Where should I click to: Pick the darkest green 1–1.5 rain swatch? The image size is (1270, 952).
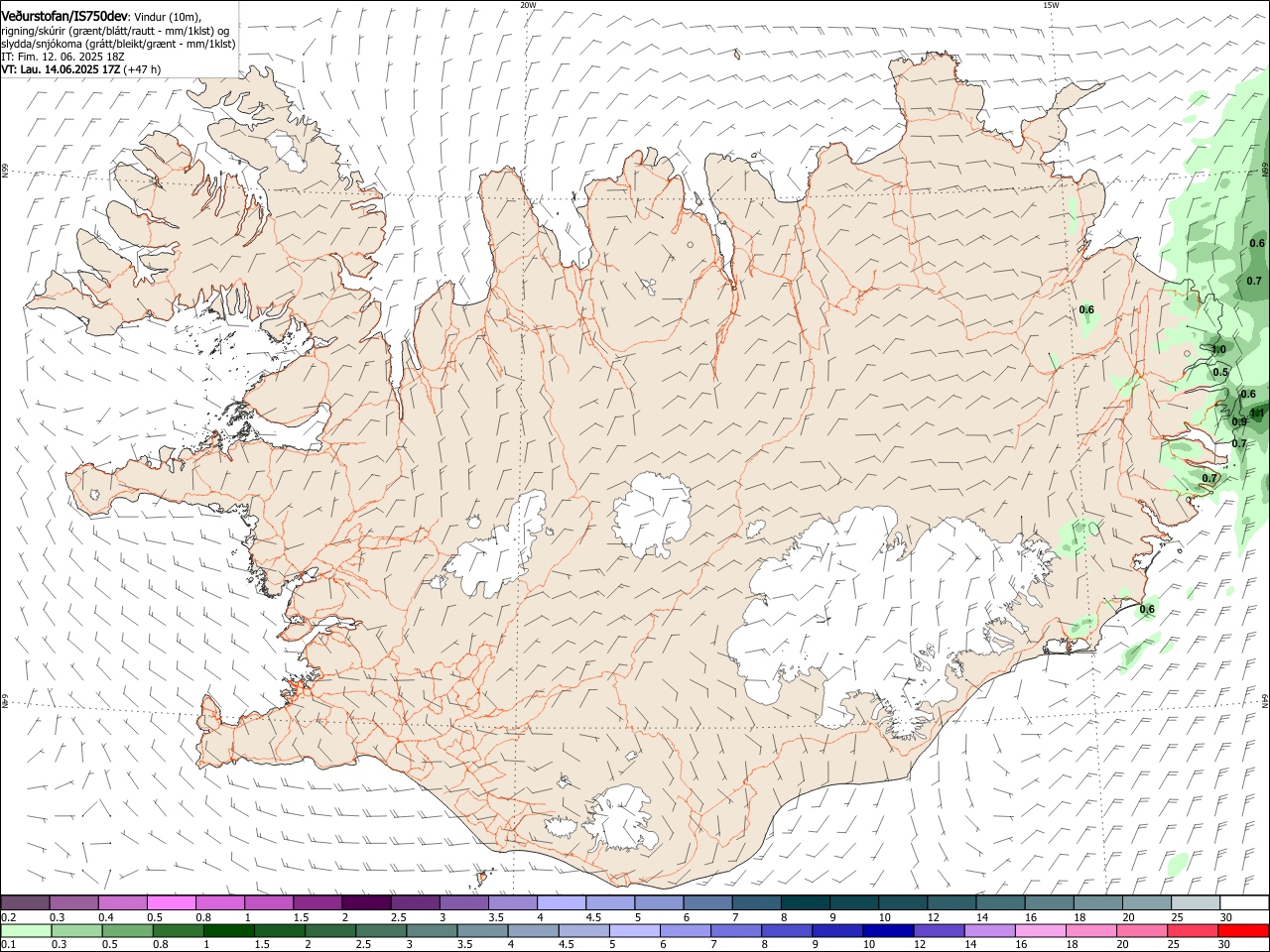[x=228, y=930]
